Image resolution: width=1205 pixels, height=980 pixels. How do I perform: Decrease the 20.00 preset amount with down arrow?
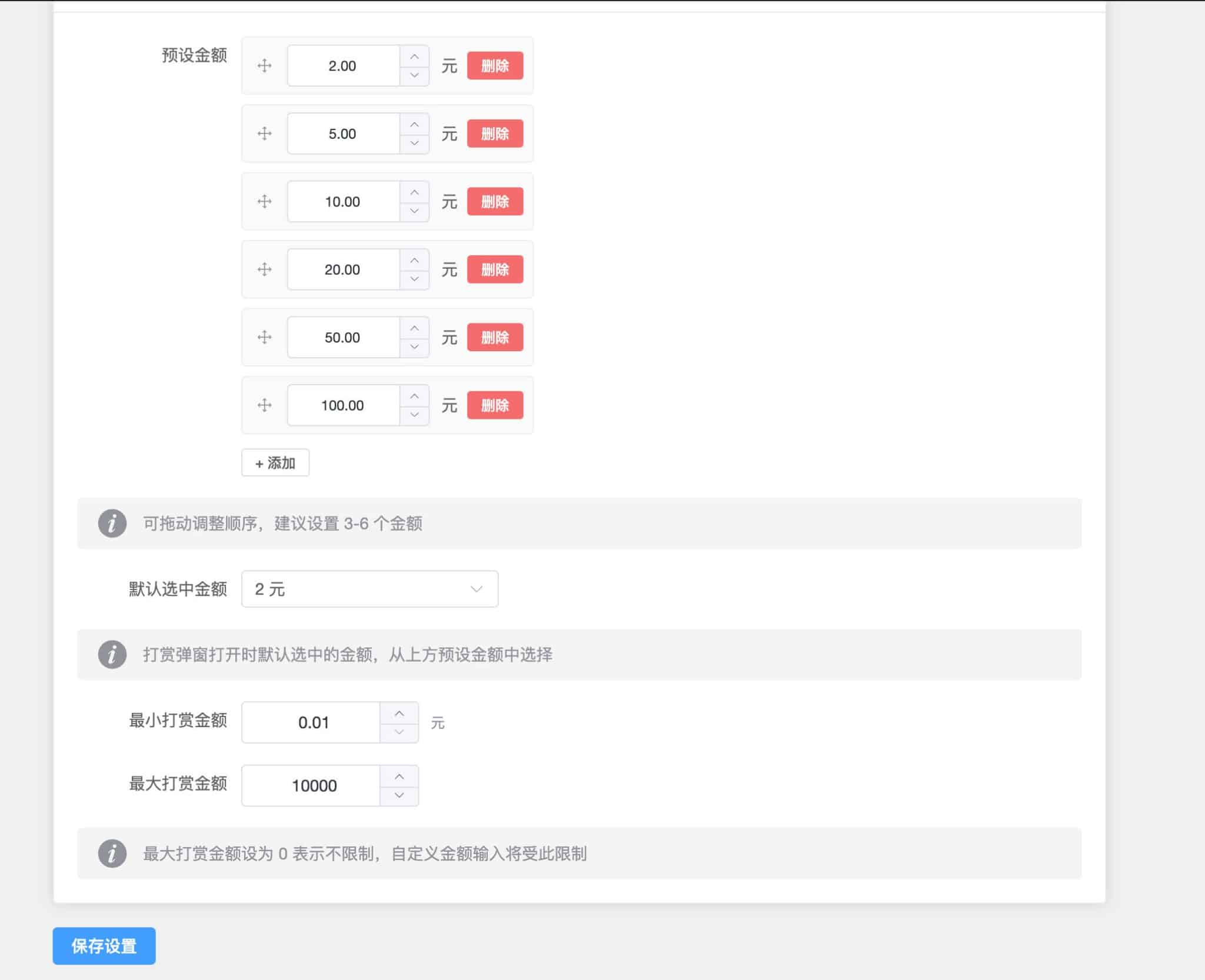pos(414,279)
